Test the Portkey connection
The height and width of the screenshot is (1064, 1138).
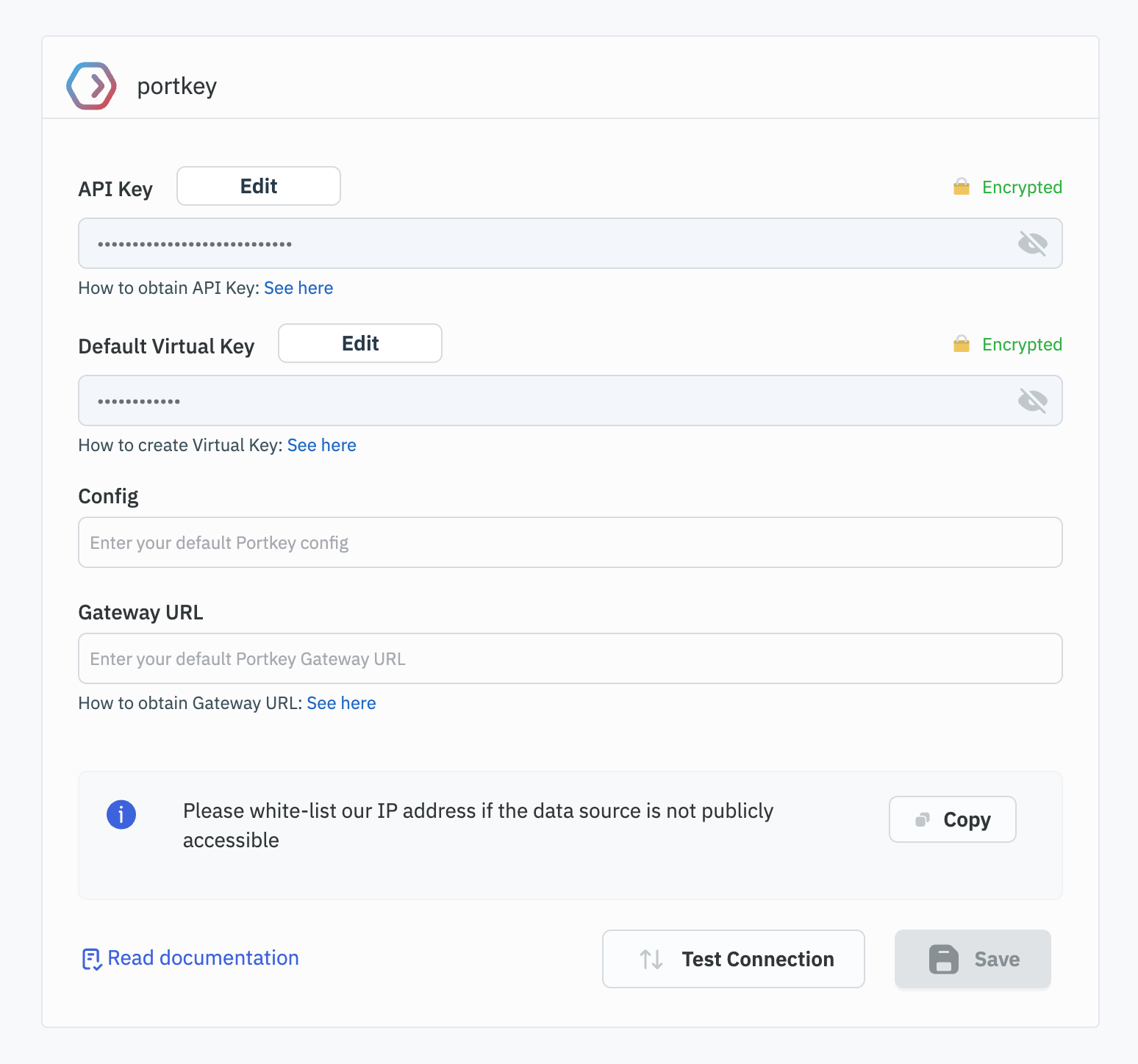coord(734,959)
